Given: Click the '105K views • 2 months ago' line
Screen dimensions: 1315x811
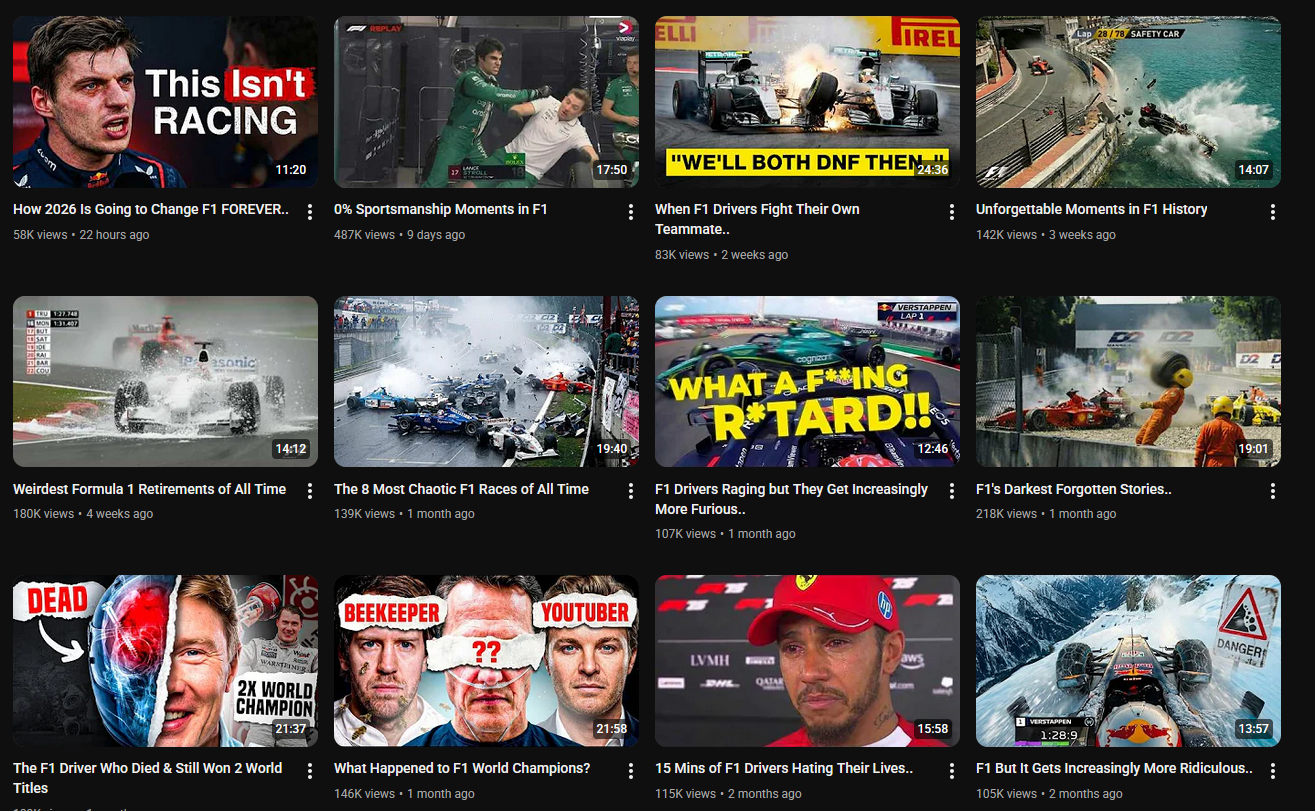Looking at the screenshot, I should [1049, 794].
